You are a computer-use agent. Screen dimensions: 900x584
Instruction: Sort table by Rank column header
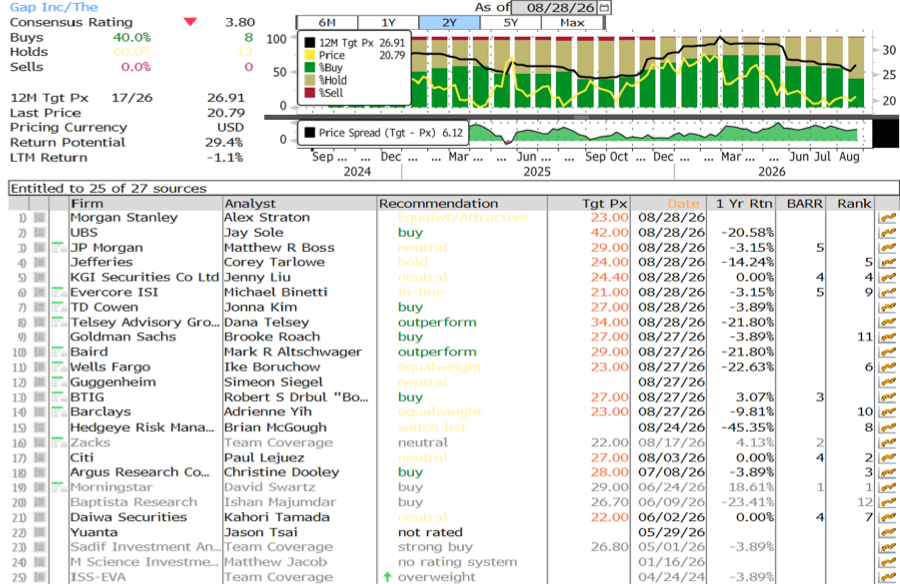click(x=851, y=203)
